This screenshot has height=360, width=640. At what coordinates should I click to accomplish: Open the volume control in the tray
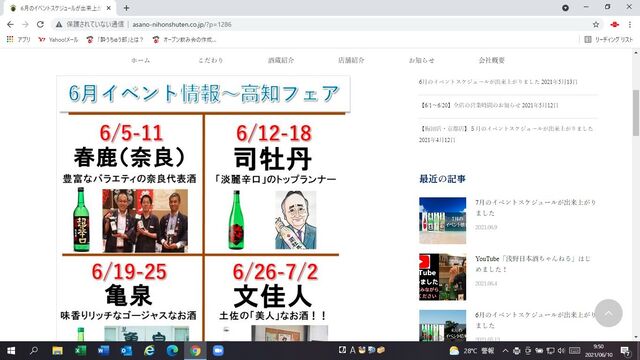(561, 351)
